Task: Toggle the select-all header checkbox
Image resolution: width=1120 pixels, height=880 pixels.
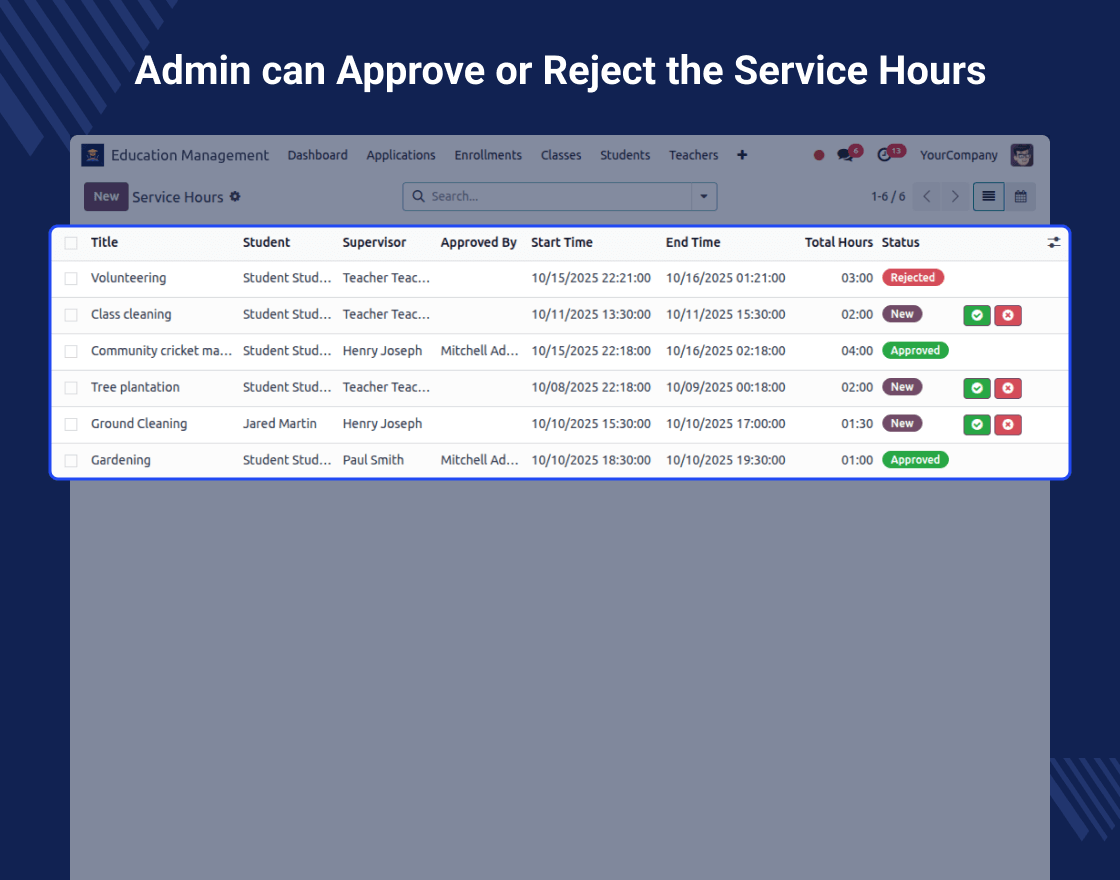Action: [x=71, y=243]
